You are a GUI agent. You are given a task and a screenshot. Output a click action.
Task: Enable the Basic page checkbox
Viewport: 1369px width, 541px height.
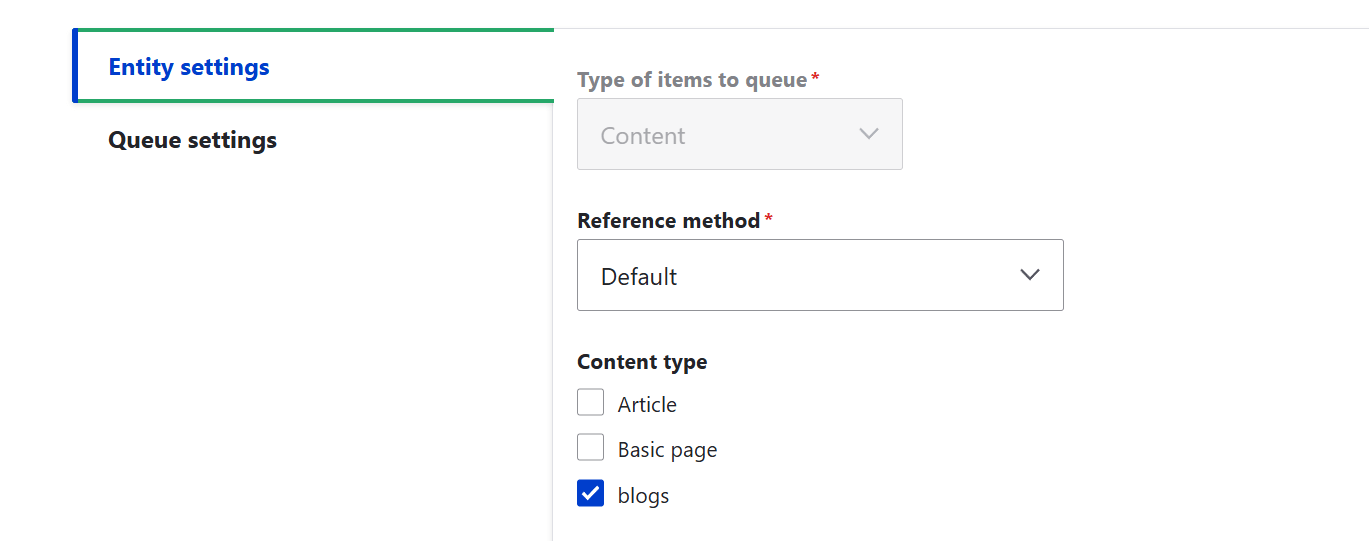[x=591, y=447]
